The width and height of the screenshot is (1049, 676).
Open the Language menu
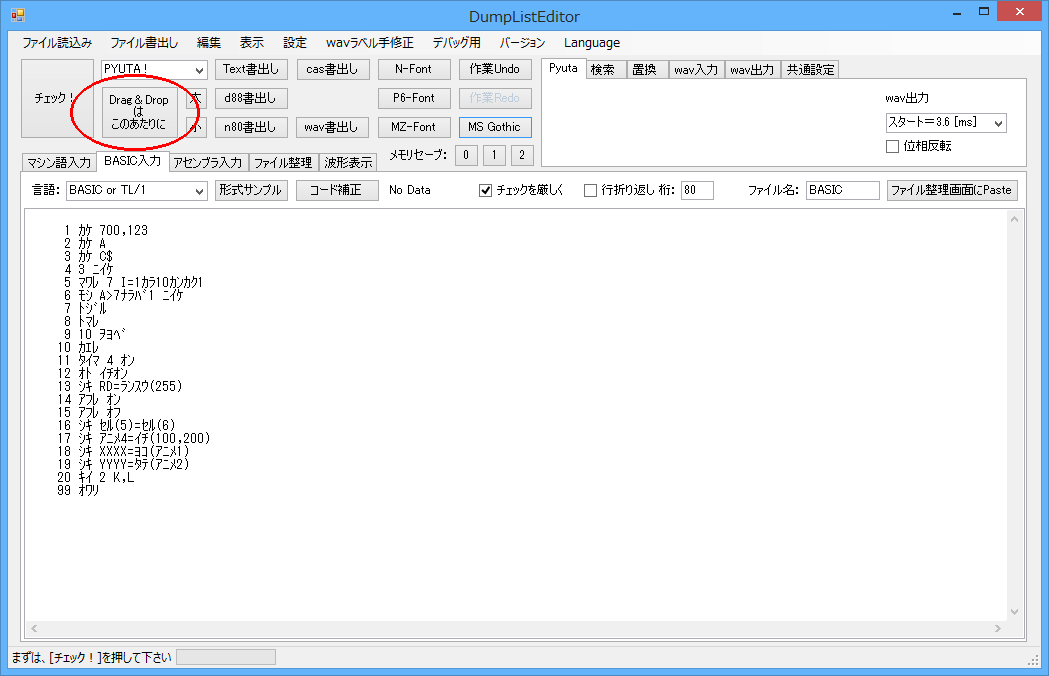click(x=591, y=43)
